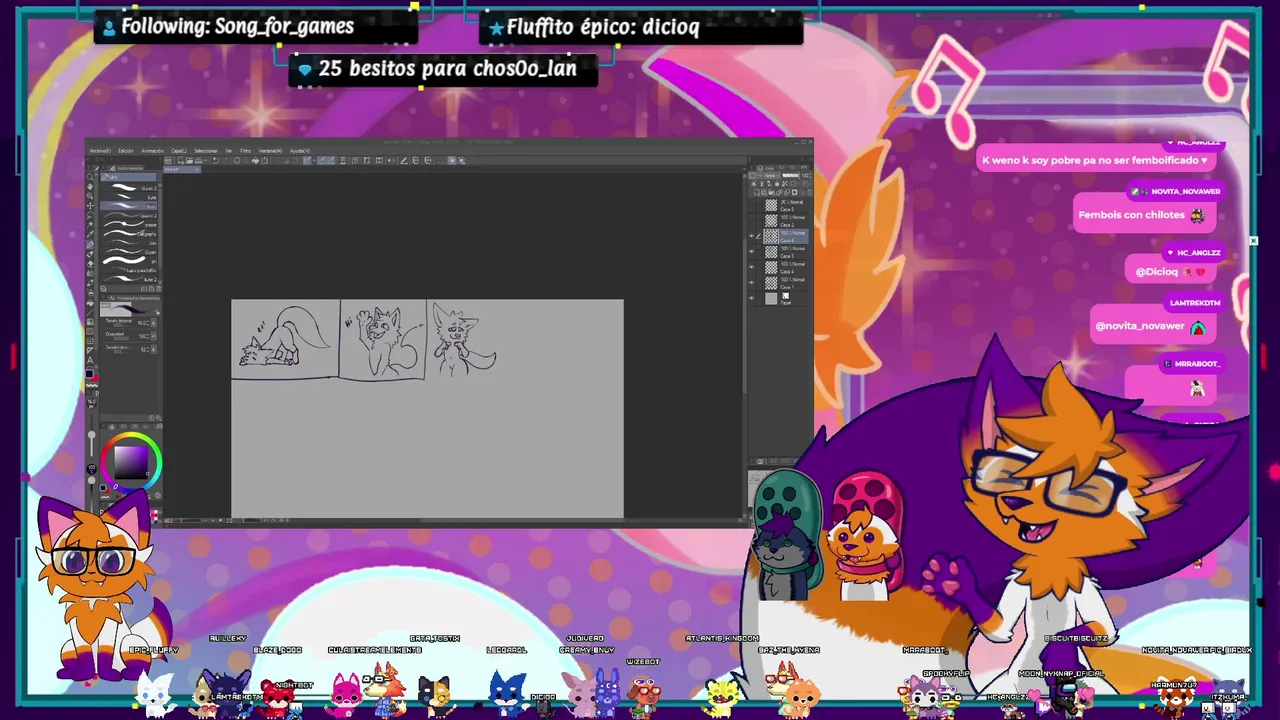This screenshot has width=1280, height=720.
Task: Open the Ayuda menu
Action: tap(299, 151)
